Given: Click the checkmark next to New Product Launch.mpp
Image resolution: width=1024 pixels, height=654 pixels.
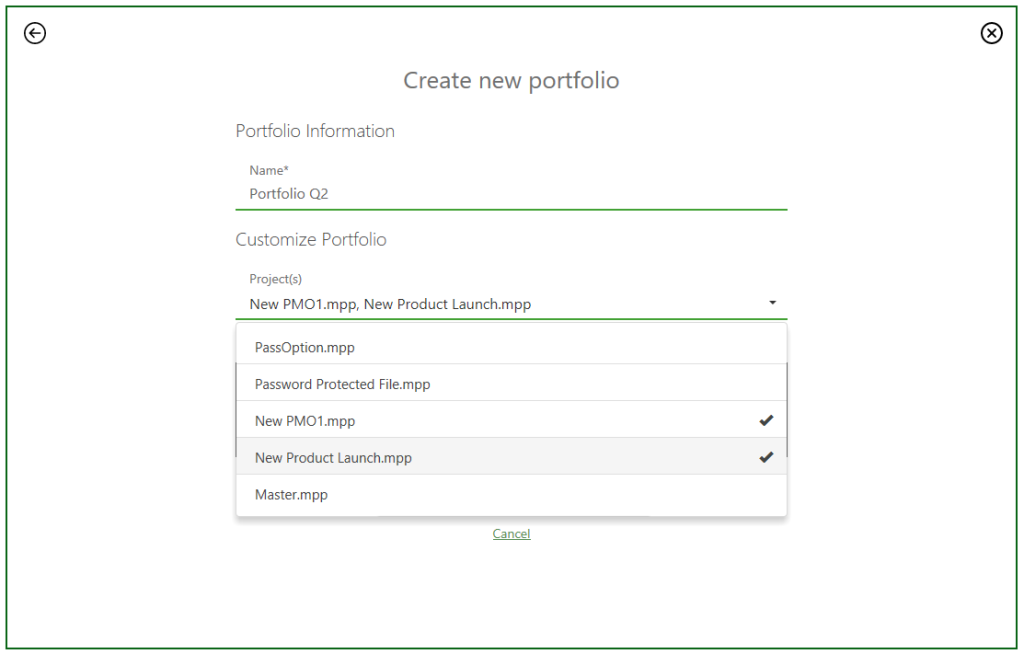Looking at the screenshot, I should (x=766, y=457).
